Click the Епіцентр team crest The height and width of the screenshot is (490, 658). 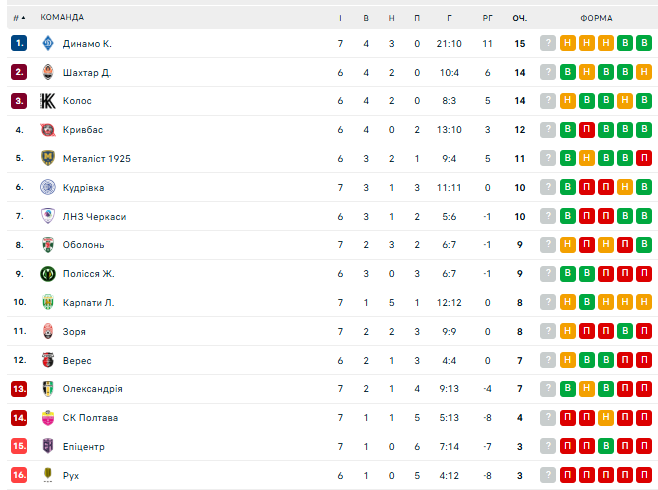point(48,446)
